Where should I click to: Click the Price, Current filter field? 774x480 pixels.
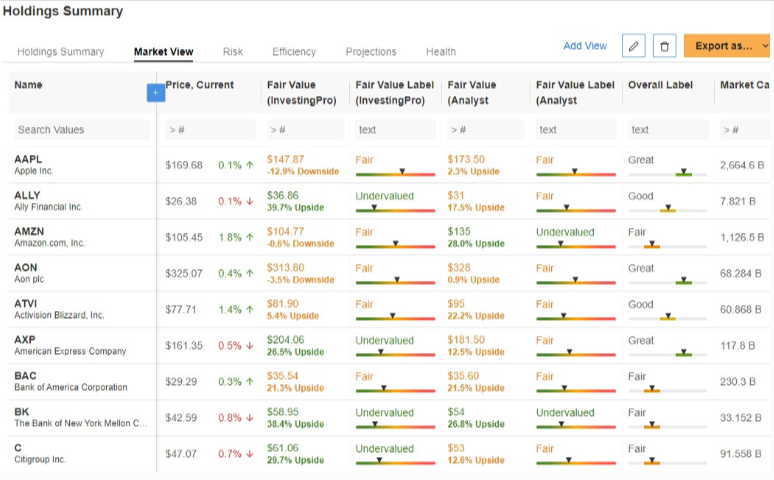coord(210,129)
